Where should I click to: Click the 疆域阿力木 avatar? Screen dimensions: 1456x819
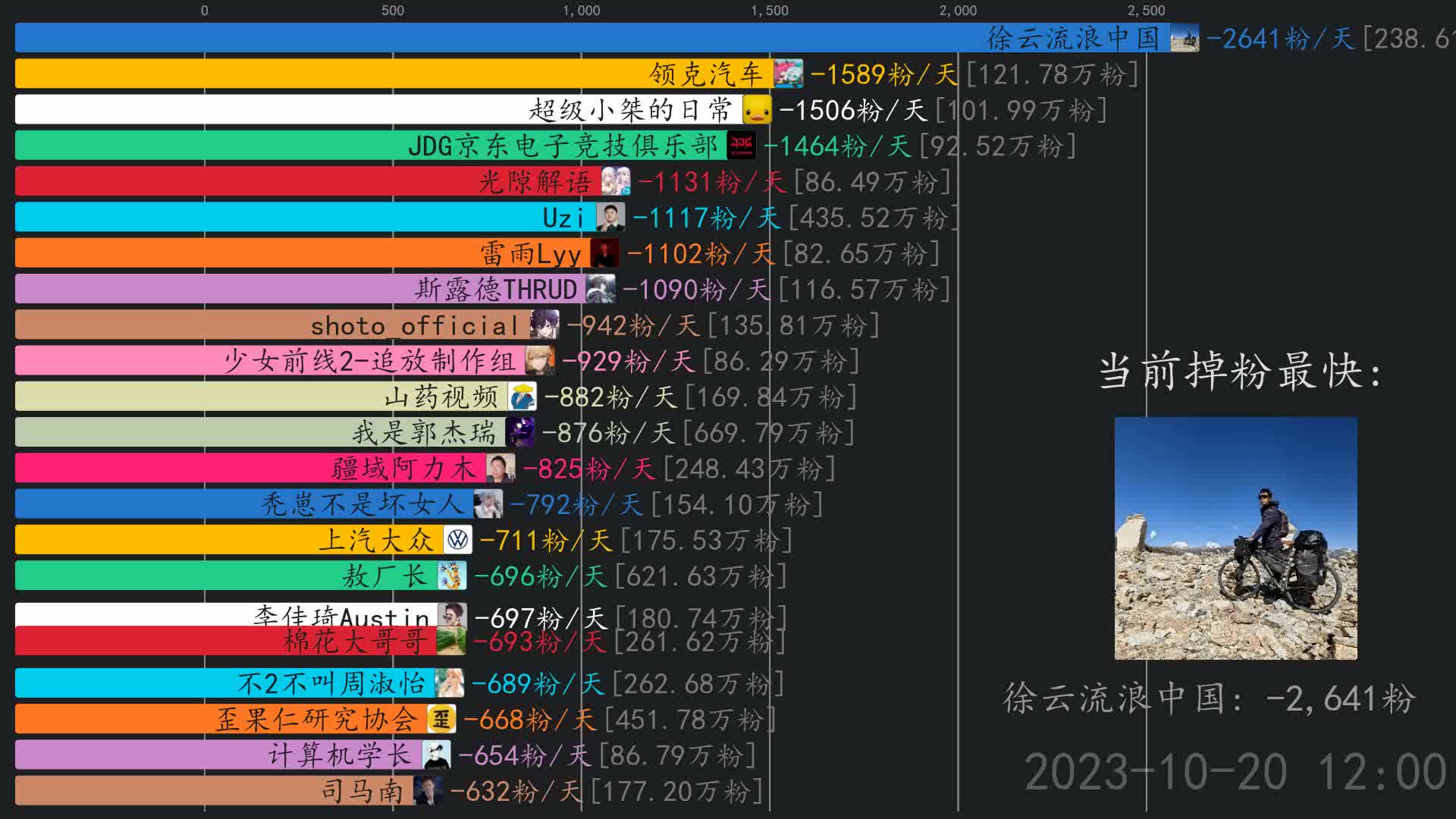[500, 468]
